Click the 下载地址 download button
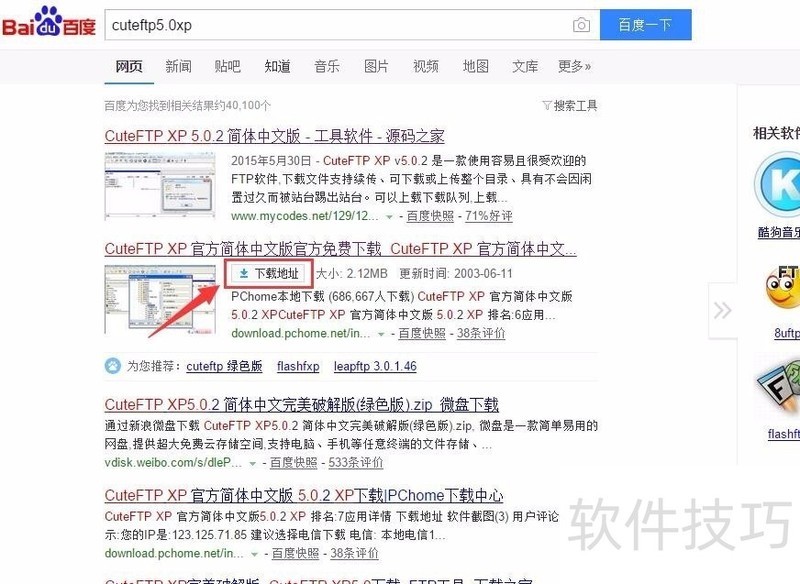 (x=267, y=273)
